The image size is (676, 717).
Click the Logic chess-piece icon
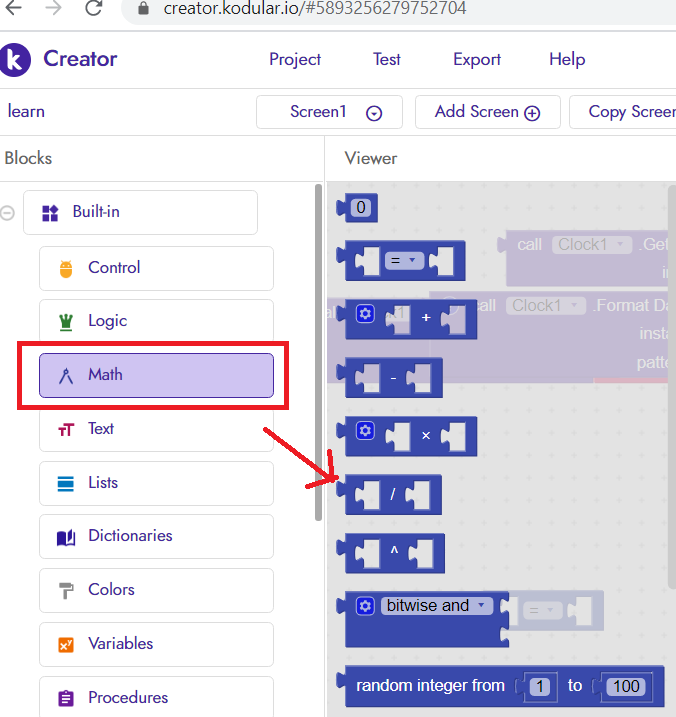click(66, 322)
